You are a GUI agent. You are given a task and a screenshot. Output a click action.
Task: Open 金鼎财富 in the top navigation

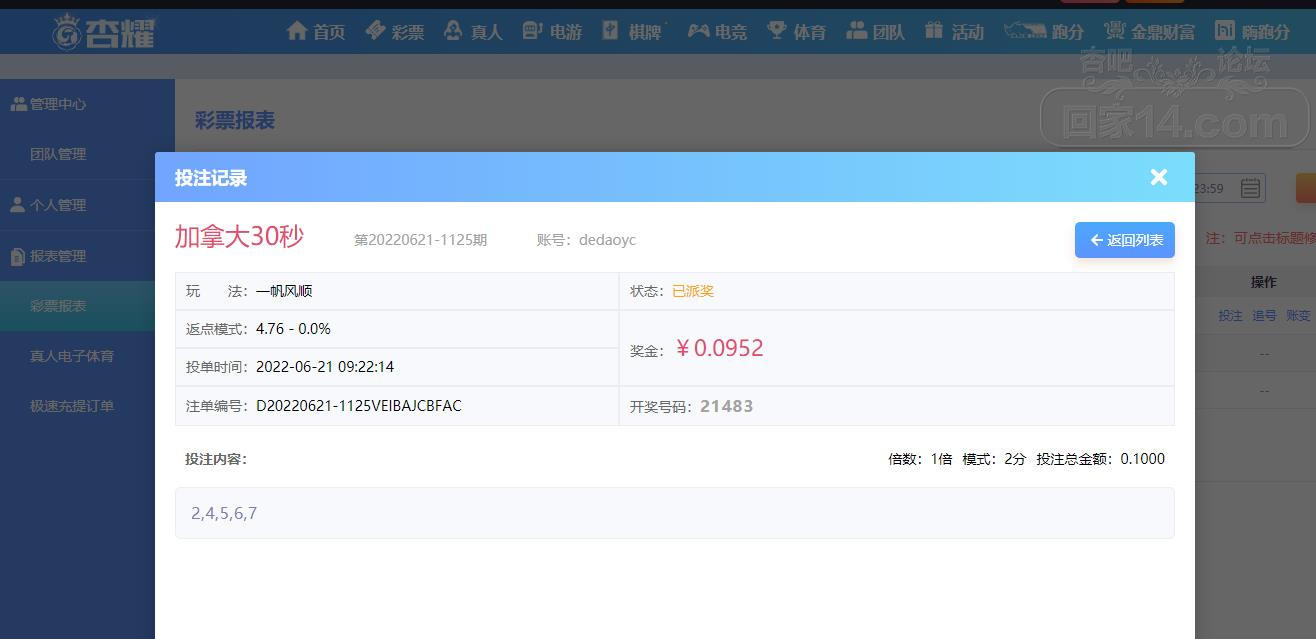point(1149,32)
